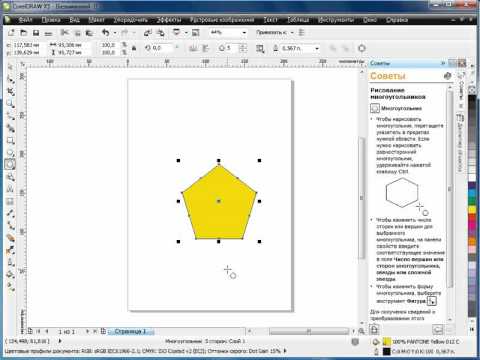Screen dimensions: 480x360
Task: Open the Растровые изображения menu
Action: click(x=222, y=20)
